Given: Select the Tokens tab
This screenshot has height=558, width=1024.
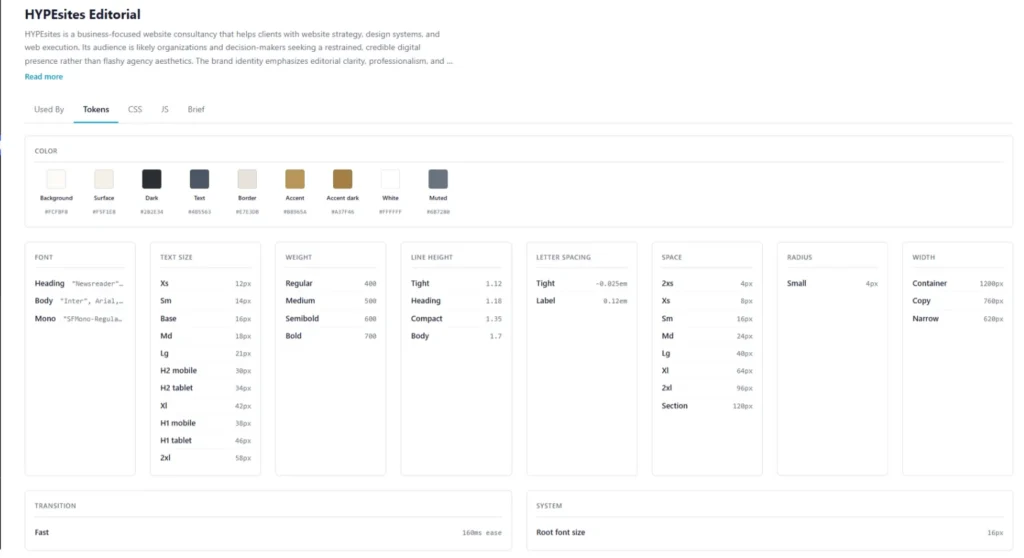Looking at the screenshot, I should [96, 109].
